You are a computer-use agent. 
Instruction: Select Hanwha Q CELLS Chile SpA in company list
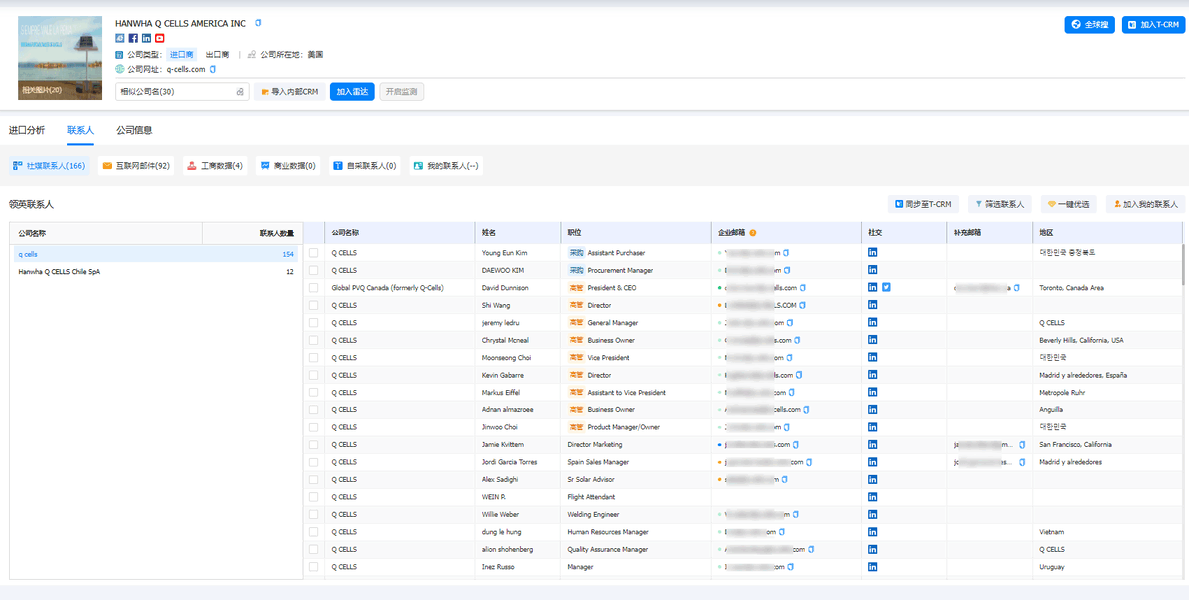60,271
